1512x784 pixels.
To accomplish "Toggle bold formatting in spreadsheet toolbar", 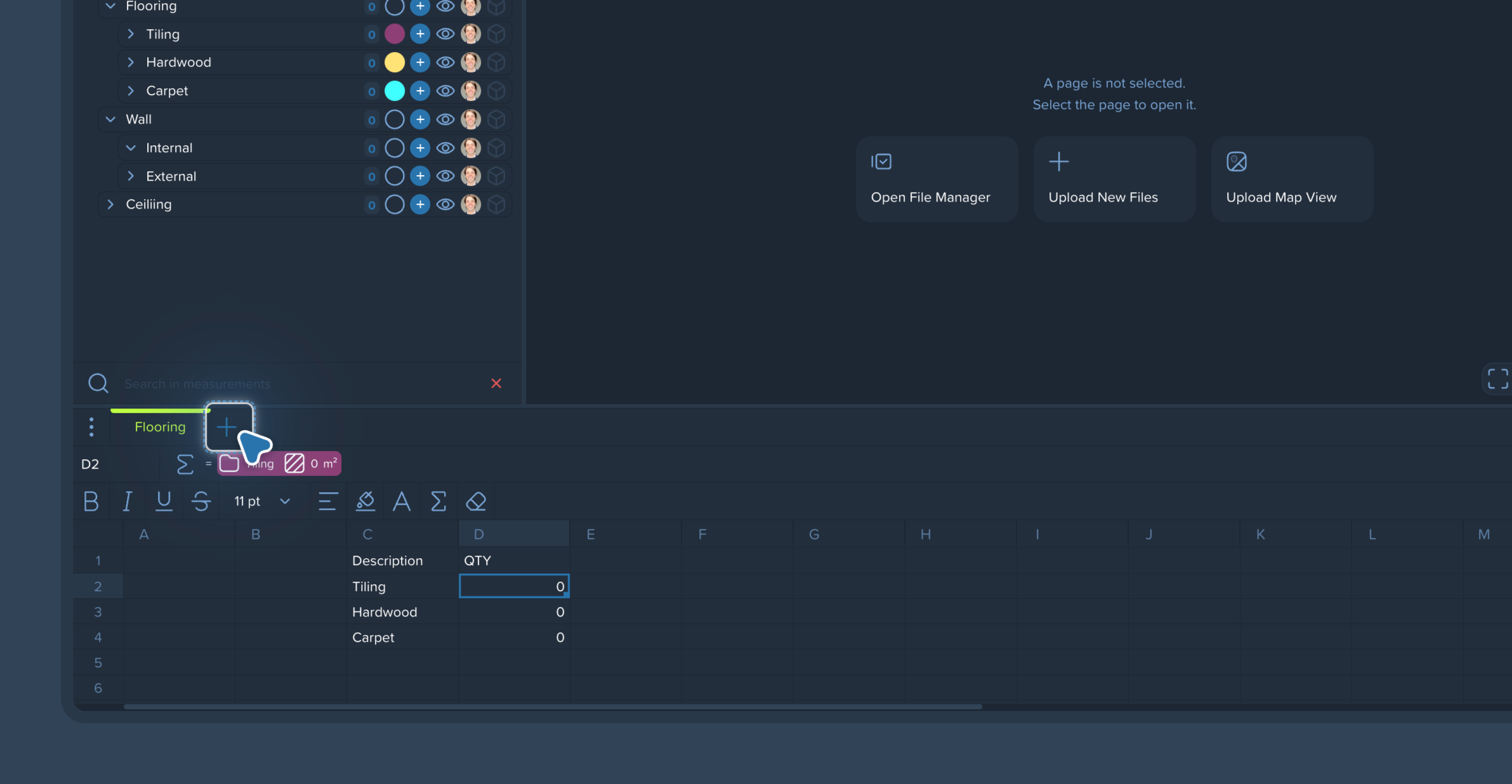I will [x=91, y=501].
